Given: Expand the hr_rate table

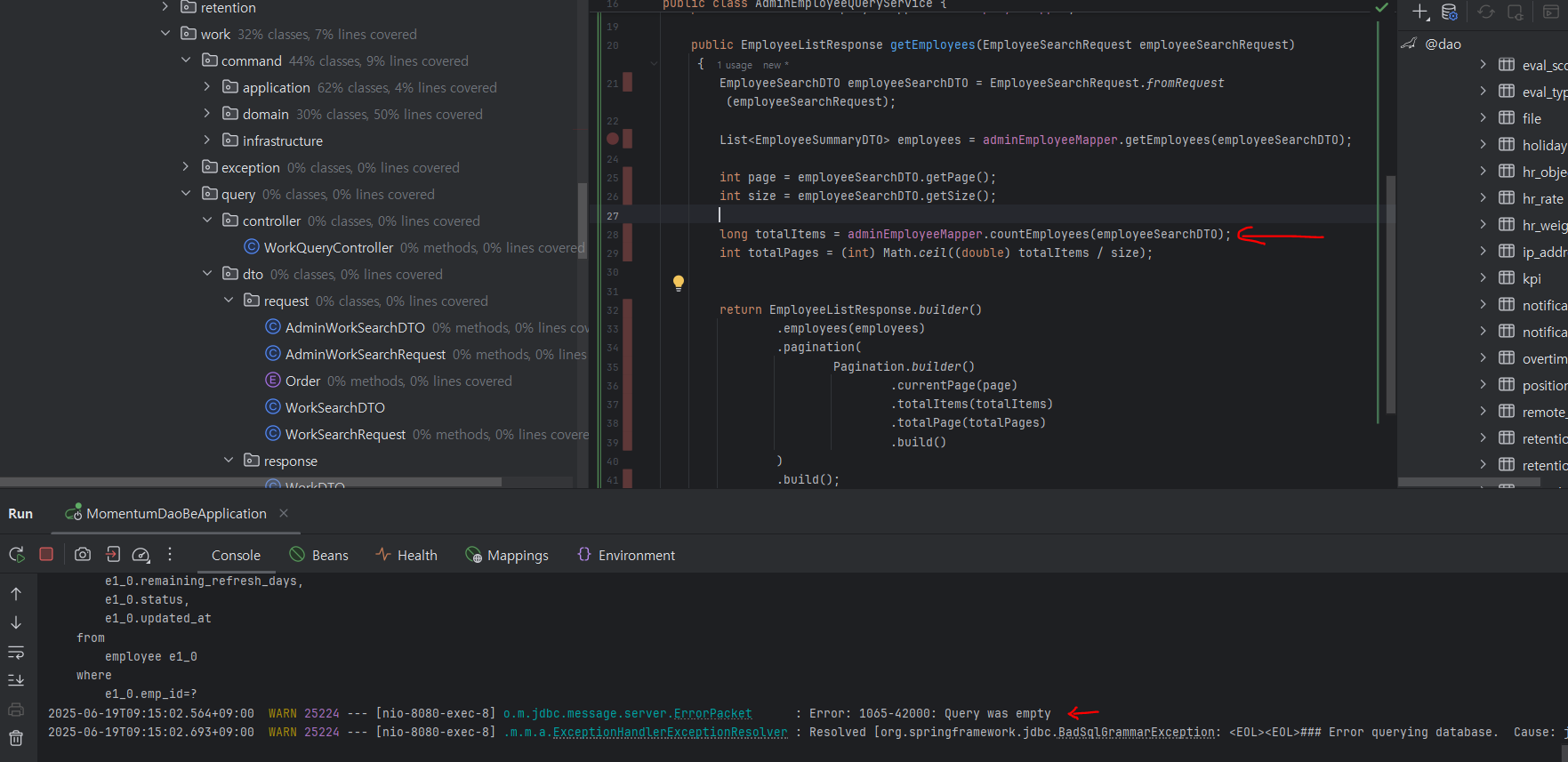Looking at the screenshot, I should 1483,197.
